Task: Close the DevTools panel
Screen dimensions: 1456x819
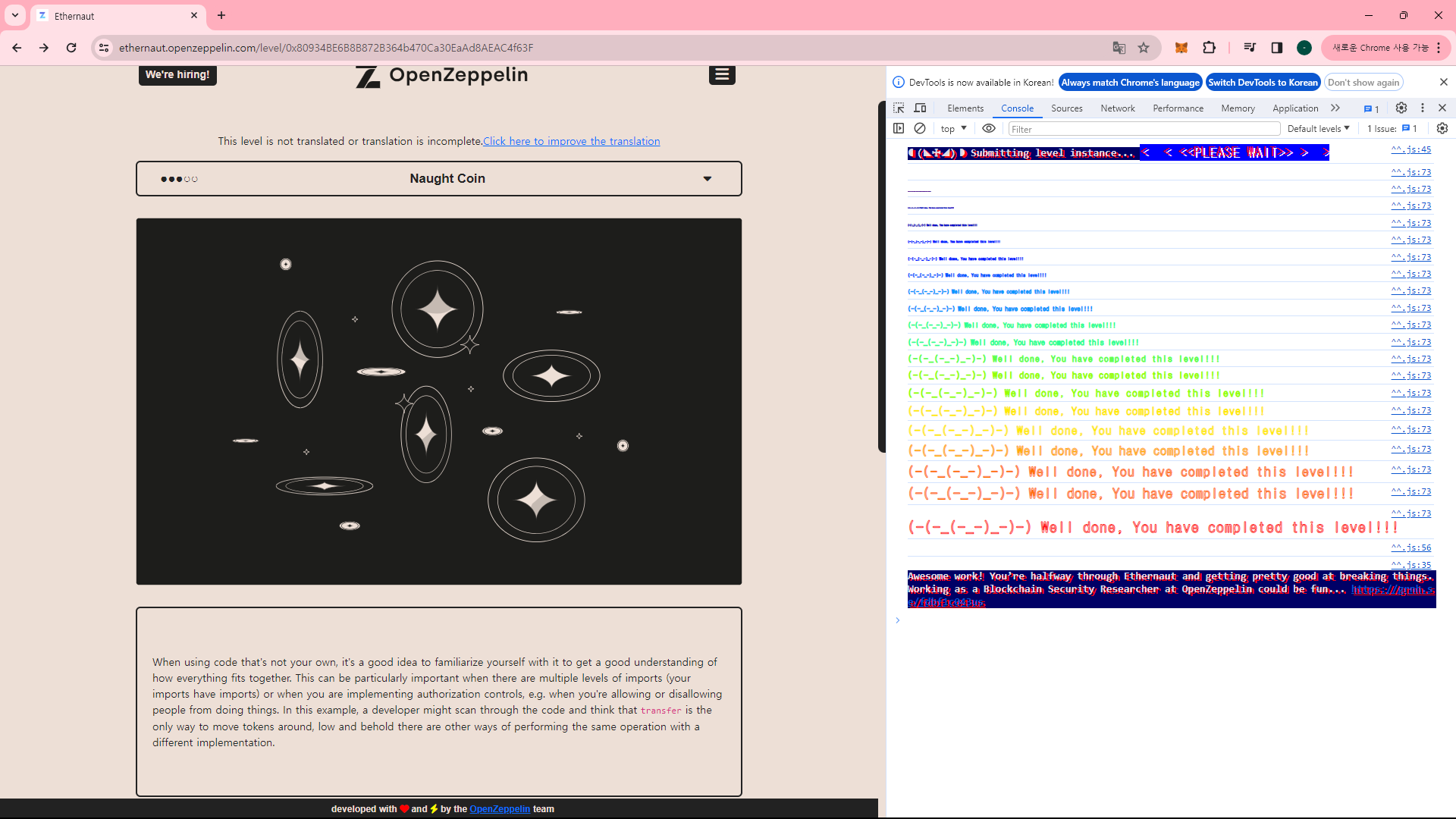Action: tap(1442, 108)
